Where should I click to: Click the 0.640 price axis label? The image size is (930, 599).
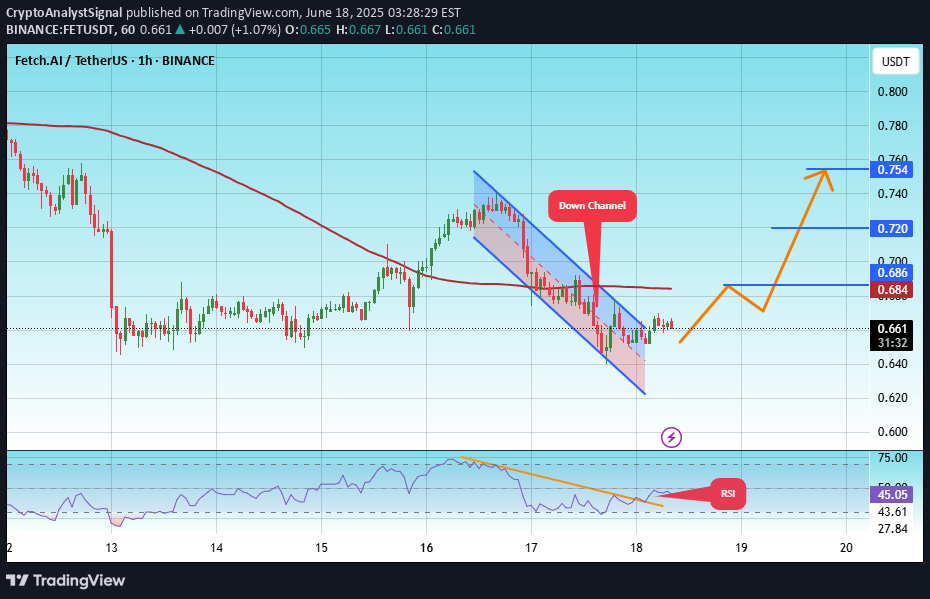pos(893,364)
